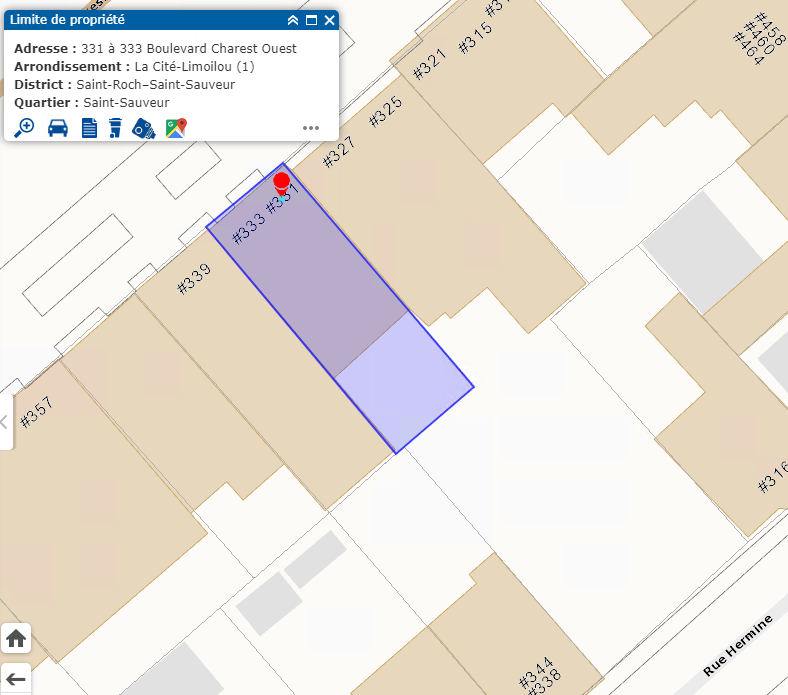The height and width of the screenshot is (695, 788).
Task: Maximize the Limite de propriété popup
Action: point(312,20)
